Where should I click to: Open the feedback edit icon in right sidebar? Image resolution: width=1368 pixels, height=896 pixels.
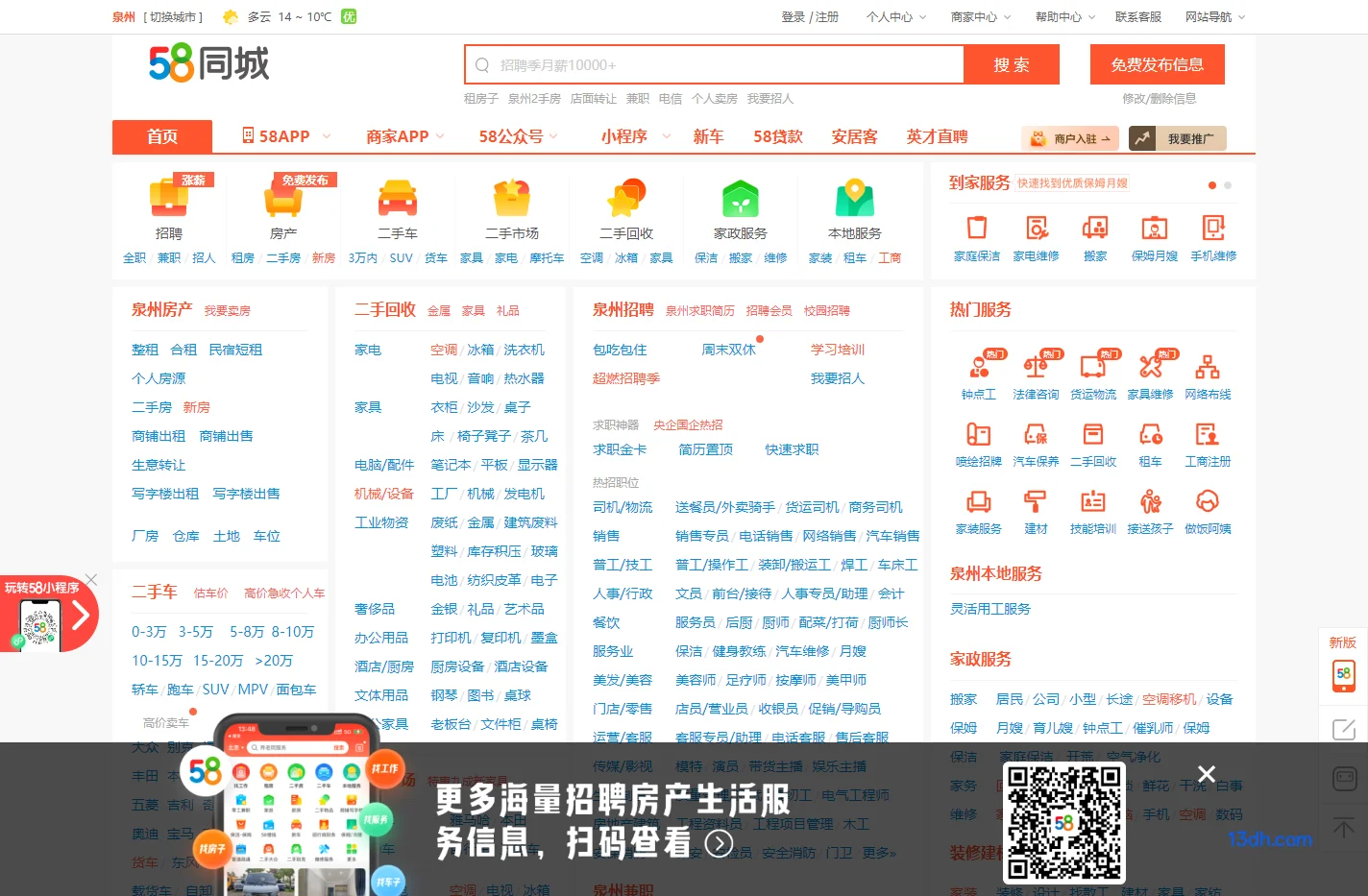coord(1344,729)
